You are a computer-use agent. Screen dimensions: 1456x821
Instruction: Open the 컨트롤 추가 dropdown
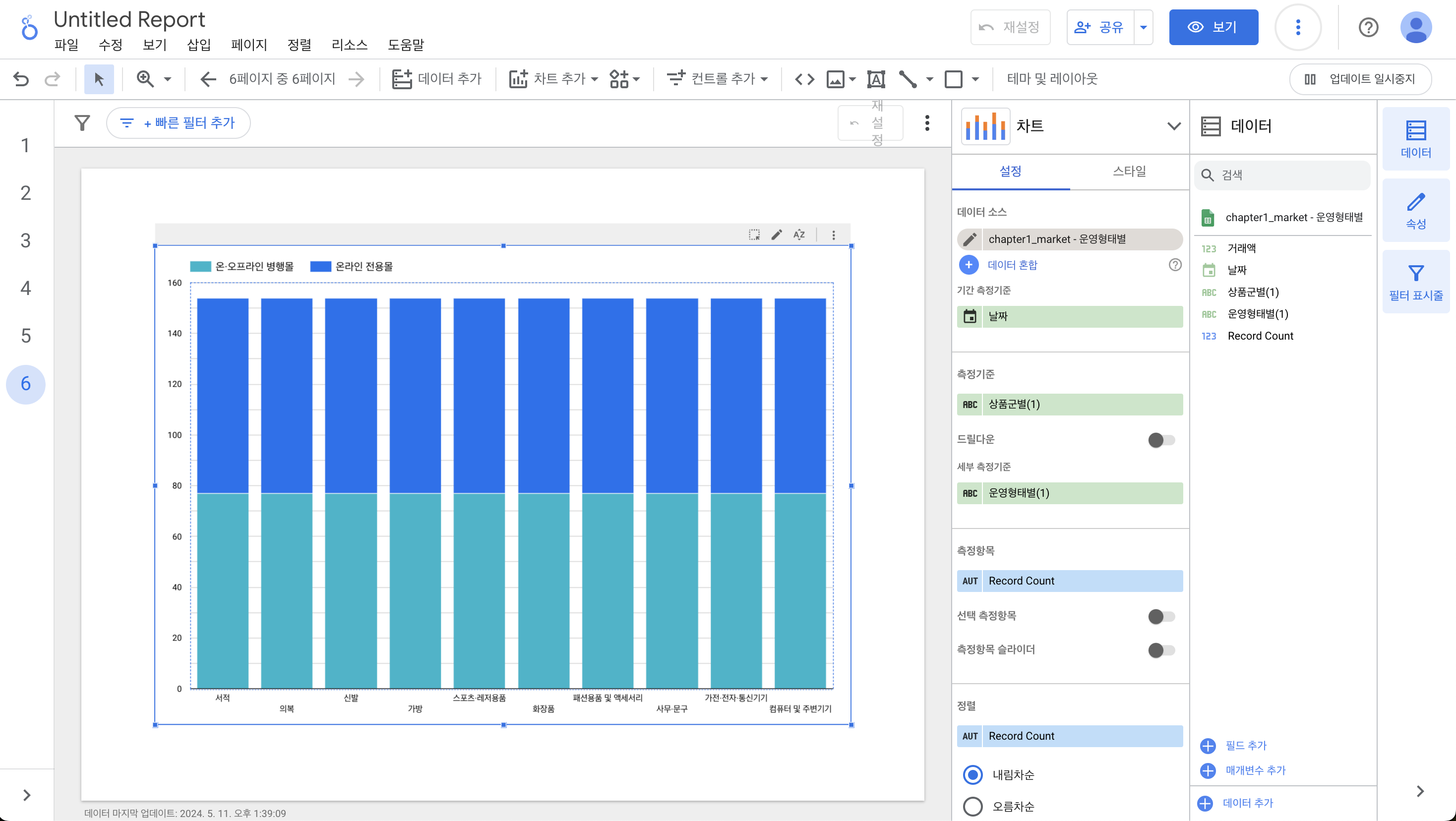tap(717, 79)
